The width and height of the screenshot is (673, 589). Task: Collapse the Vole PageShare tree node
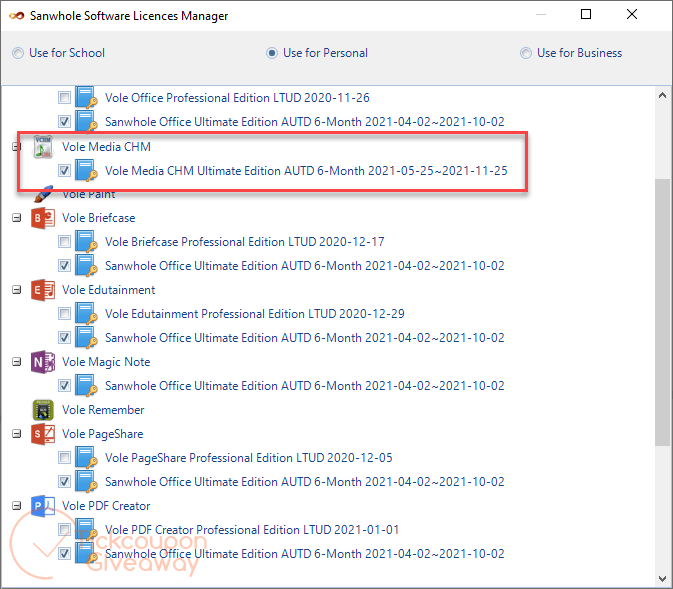[x=16, y=434]
